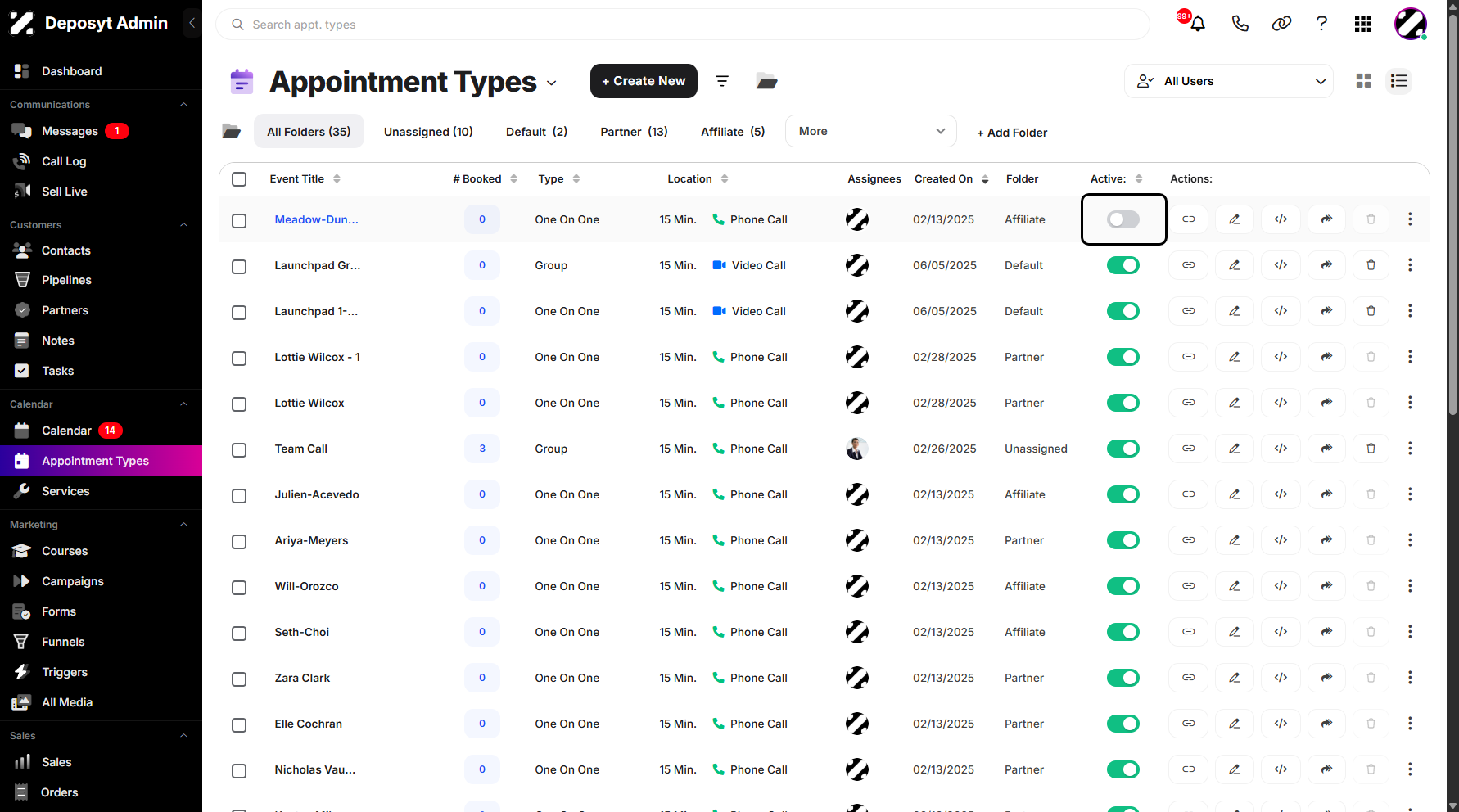Copy link icon for Launchpad Gr... row

[x=1189, y=265]
